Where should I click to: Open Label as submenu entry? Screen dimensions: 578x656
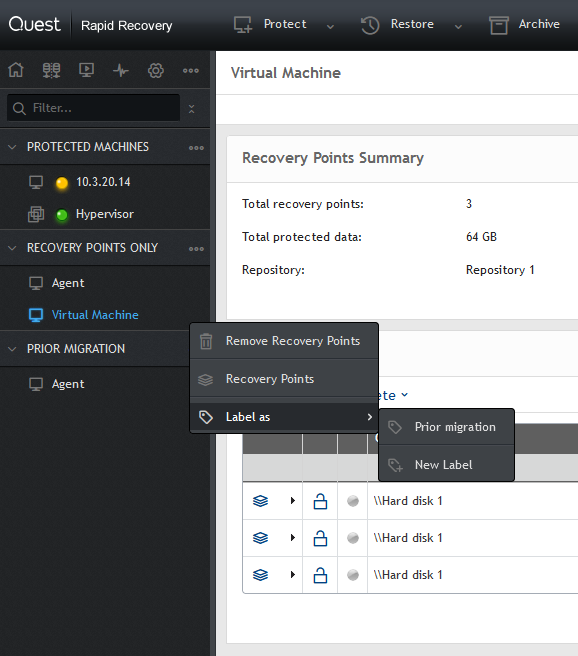point(284,417)
